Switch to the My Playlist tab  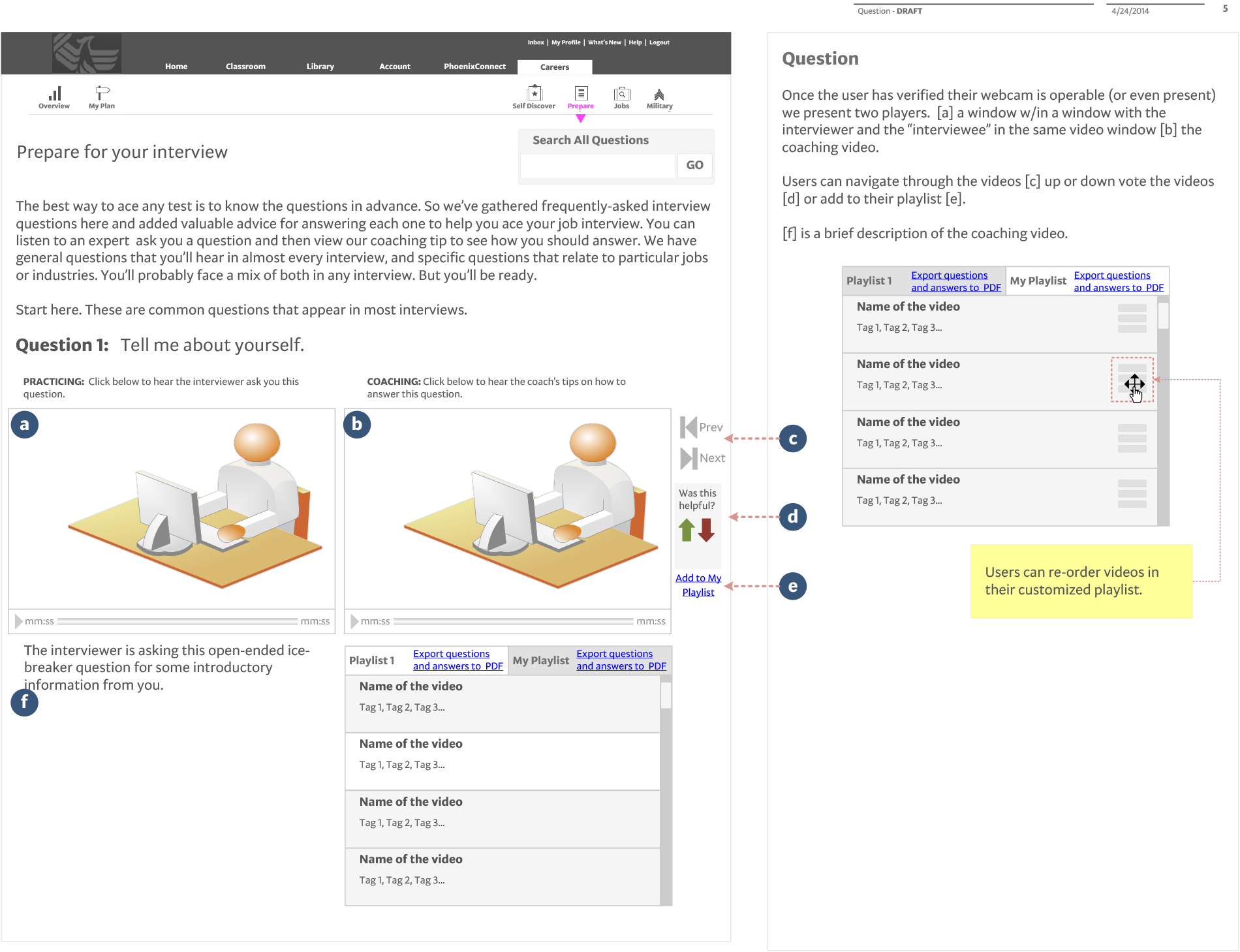540,660
